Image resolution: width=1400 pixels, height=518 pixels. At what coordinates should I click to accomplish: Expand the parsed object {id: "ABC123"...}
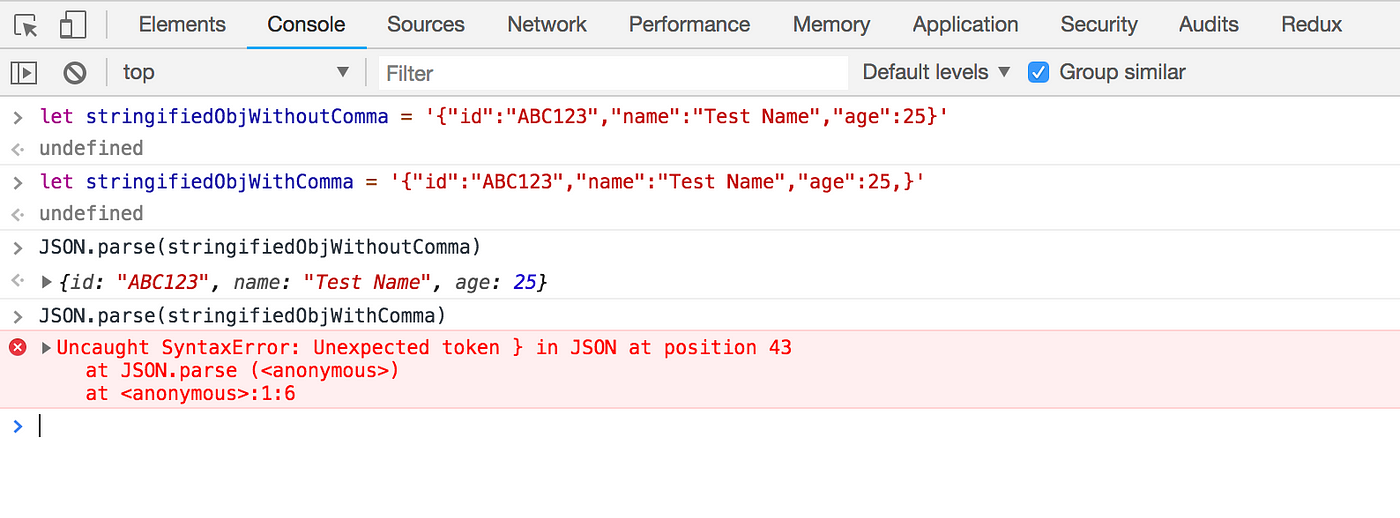tap(46, 283)
